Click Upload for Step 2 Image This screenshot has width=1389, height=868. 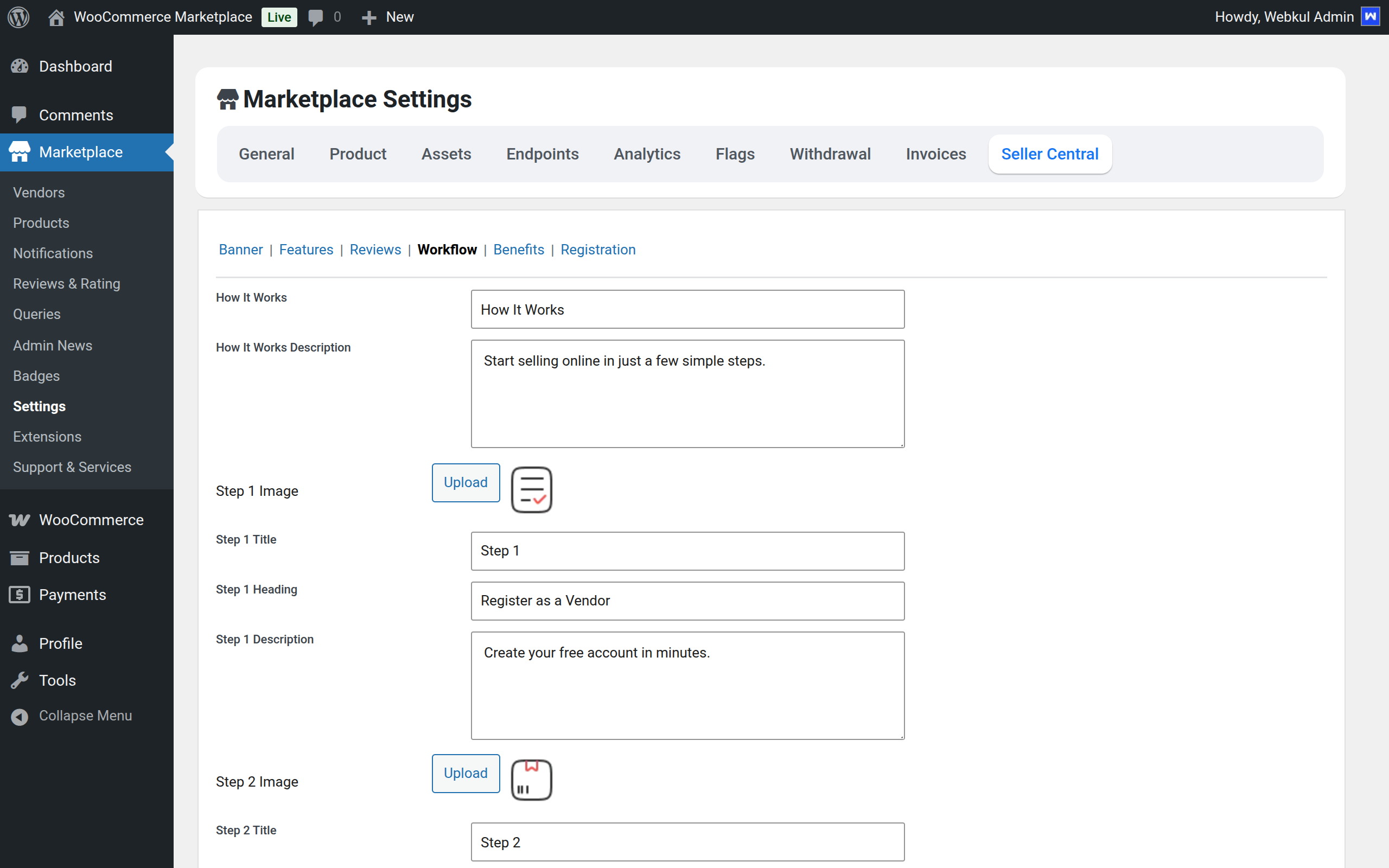click(x=466, y=773)
